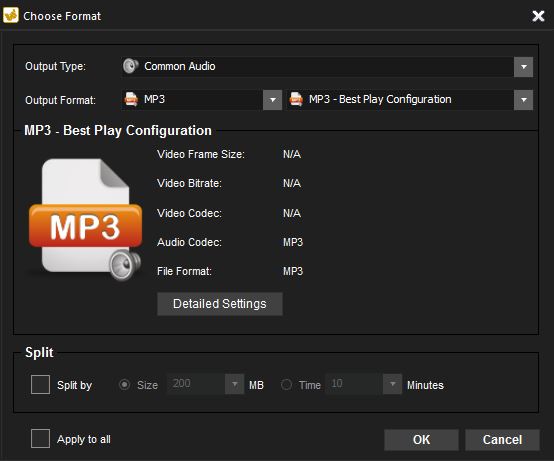This screenshot has height=461, width=554.
Task: Click the Video Bitrate label
Action: (x=189, y=183)
